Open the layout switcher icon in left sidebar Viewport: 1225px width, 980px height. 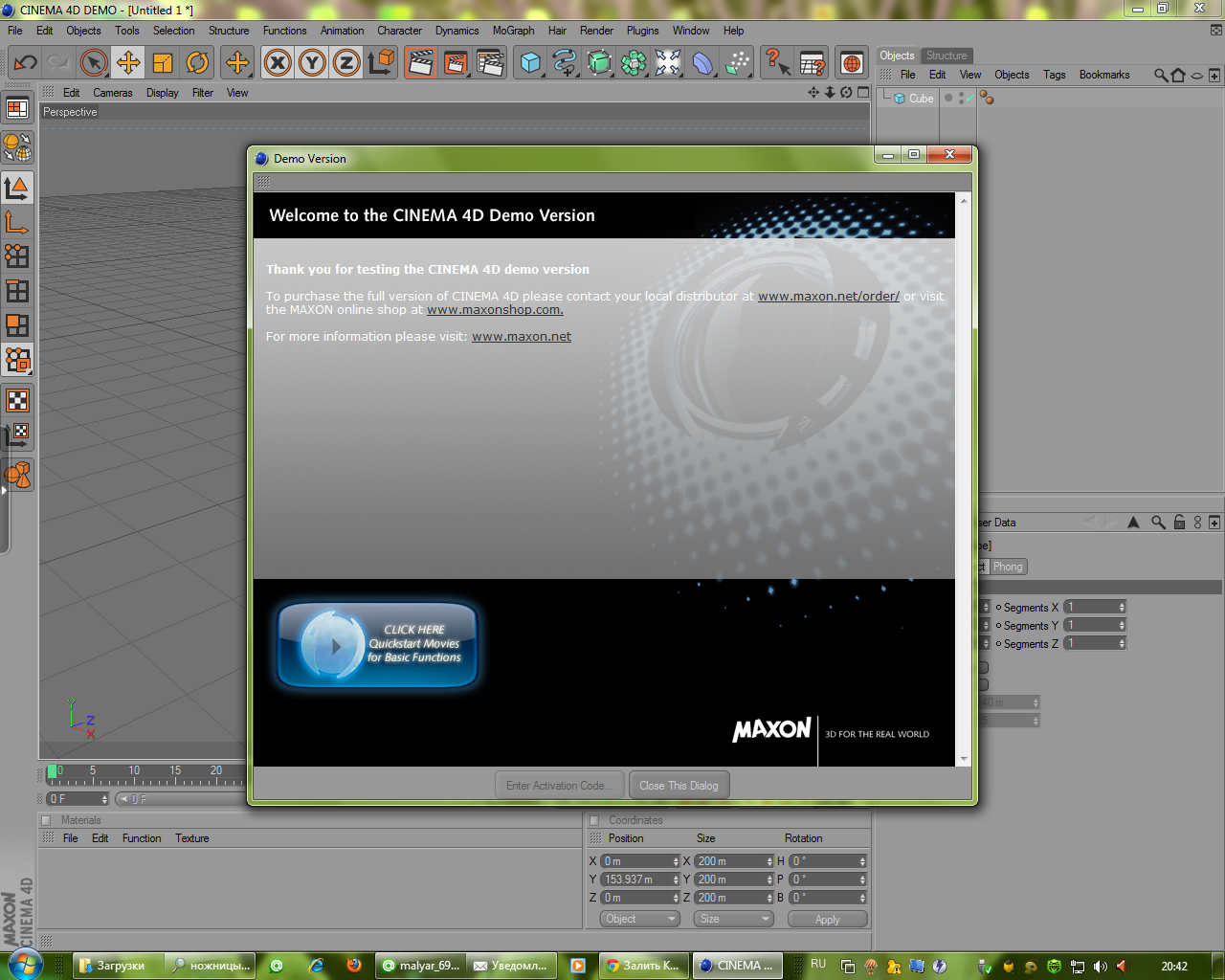click(x=17, y=108)
